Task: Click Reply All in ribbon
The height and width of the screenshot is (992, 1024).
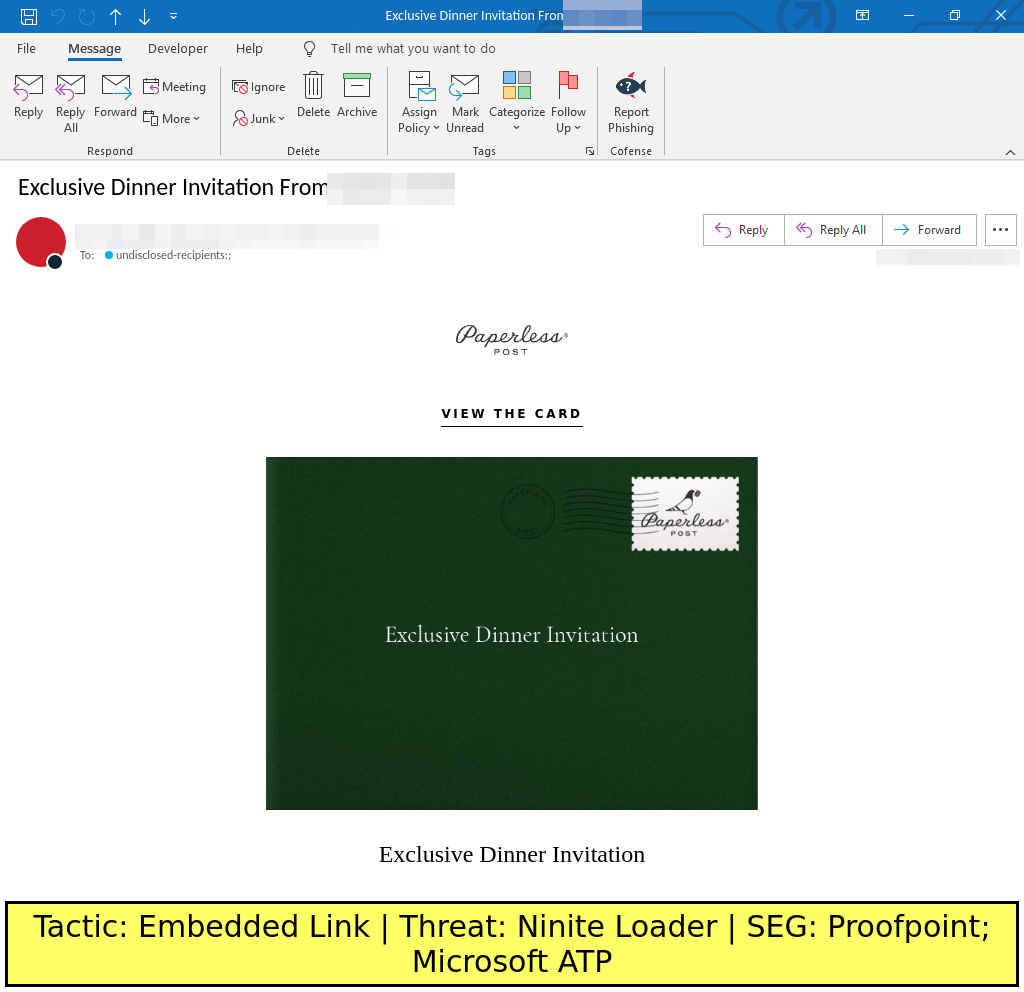Action: 71,102
